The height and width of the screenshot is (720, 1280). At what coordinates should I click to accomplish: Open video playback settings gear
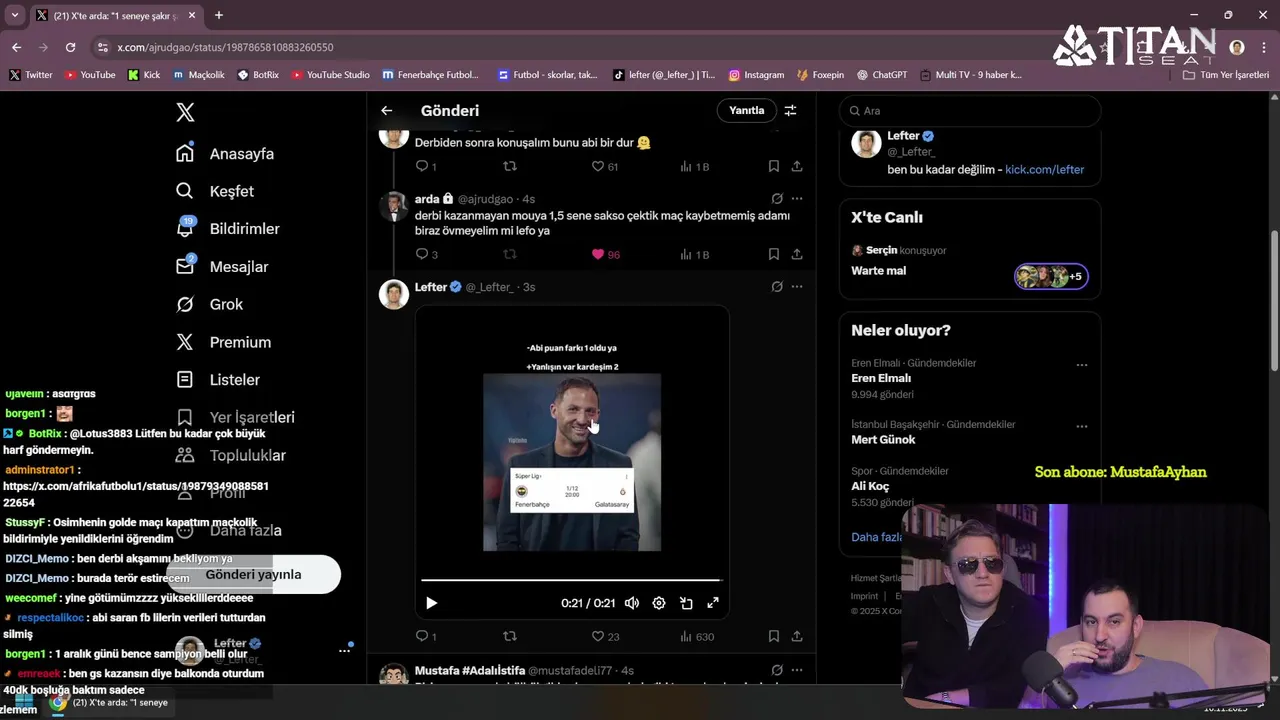pos(659,603)
